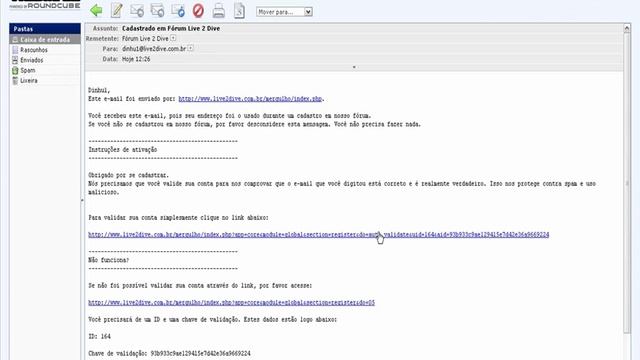Toggle the message headers expander arrow
The height and width of the screenshot is (360, 640).
(x=354, y=67)
